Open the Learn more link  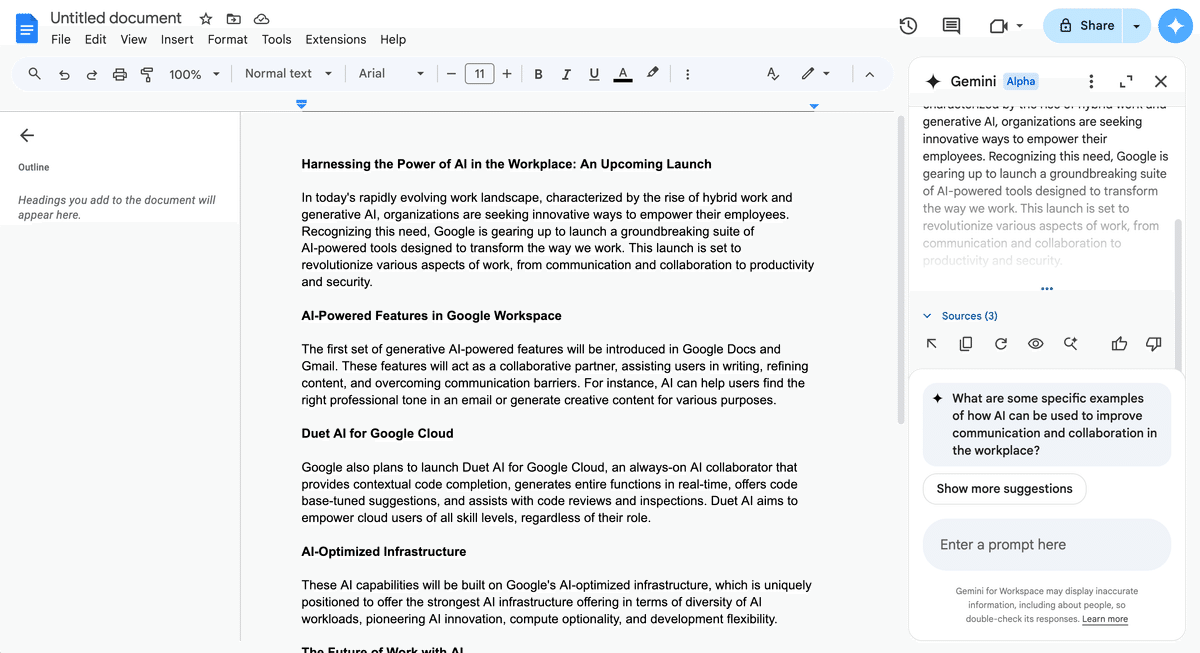pos(1105,619)
